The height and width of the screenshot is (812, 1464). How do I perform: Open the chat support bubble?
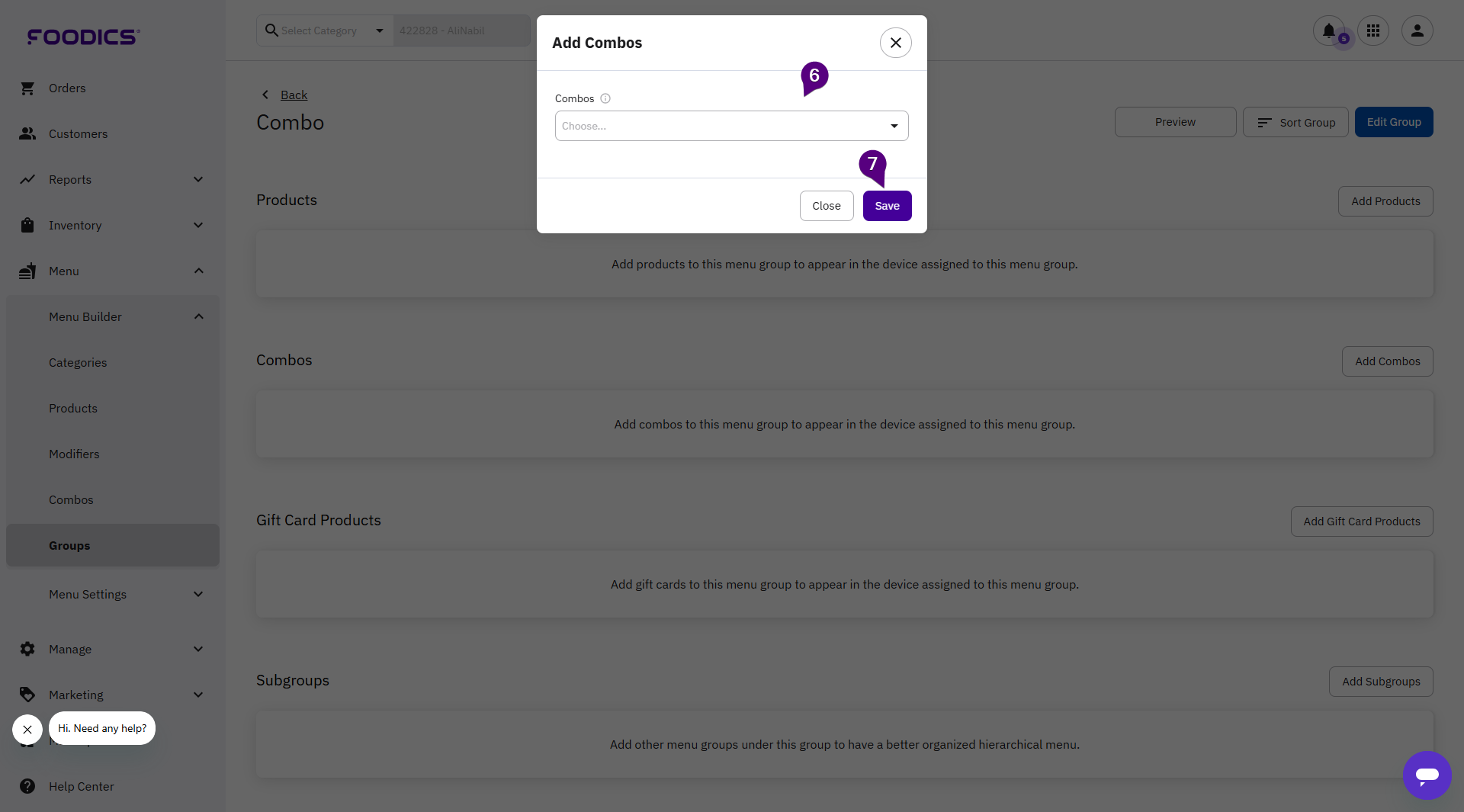(1427, 775)
